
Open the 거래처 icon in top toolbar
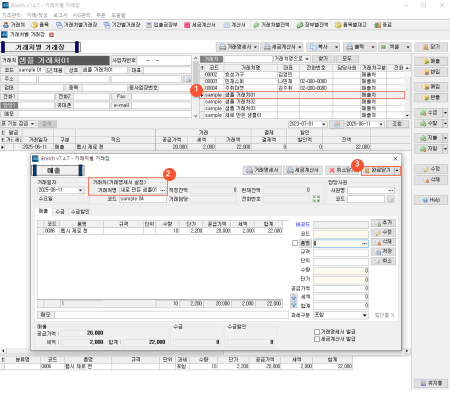tap(14, 25)
